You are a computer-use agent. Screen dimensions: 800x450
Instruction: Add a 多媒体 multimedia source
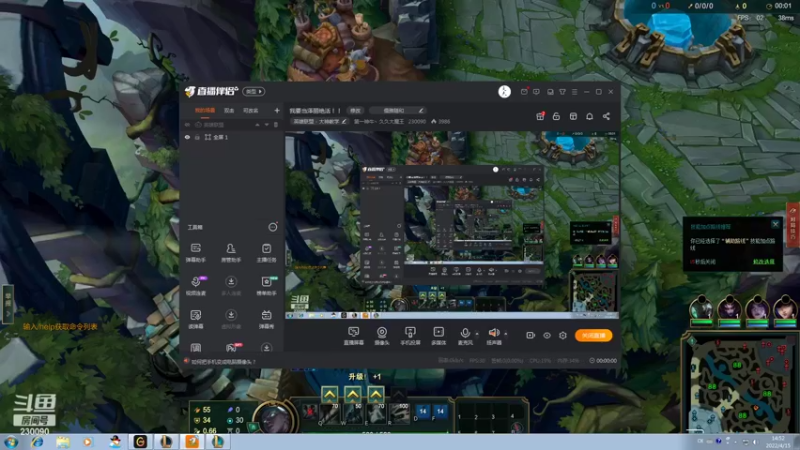438,336
